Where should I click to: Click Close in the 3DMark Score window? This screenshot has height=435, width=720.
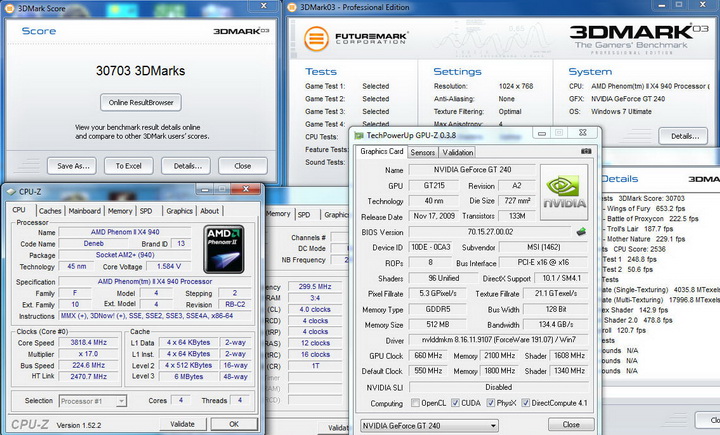pyautogui.click(x=243, y=166)
